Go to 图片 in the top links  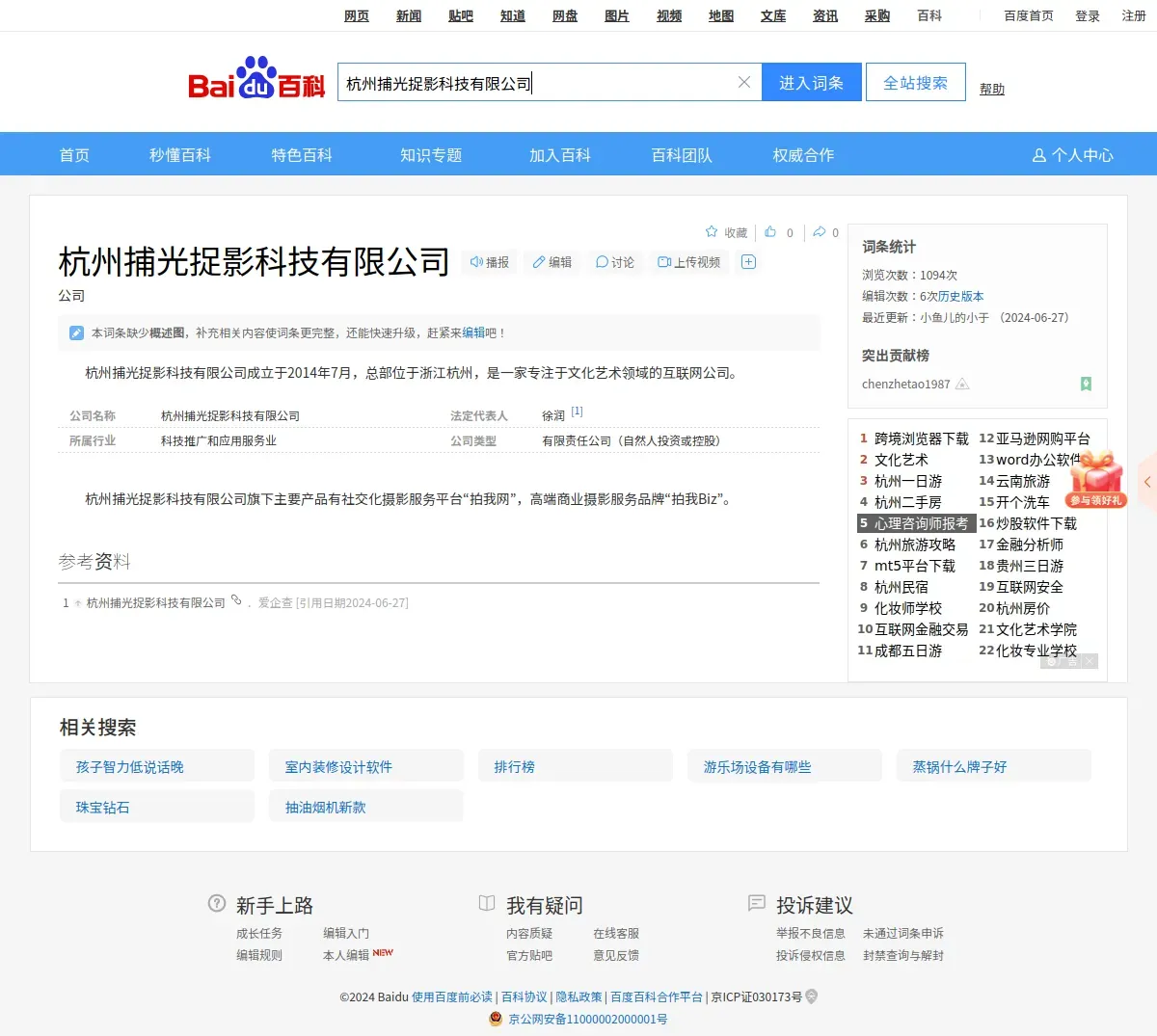click(x=617, y=15)
